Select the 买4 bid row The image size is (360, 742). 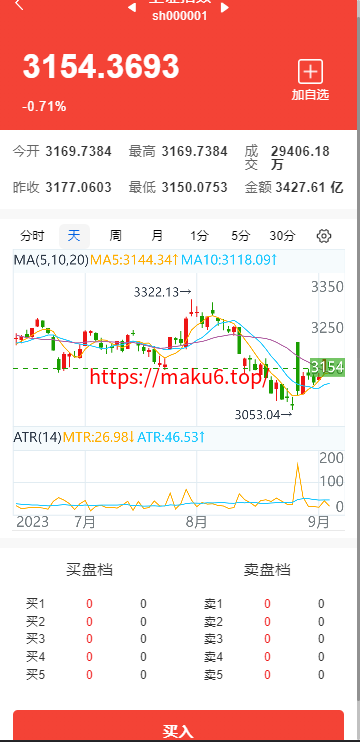coord(89,657)
